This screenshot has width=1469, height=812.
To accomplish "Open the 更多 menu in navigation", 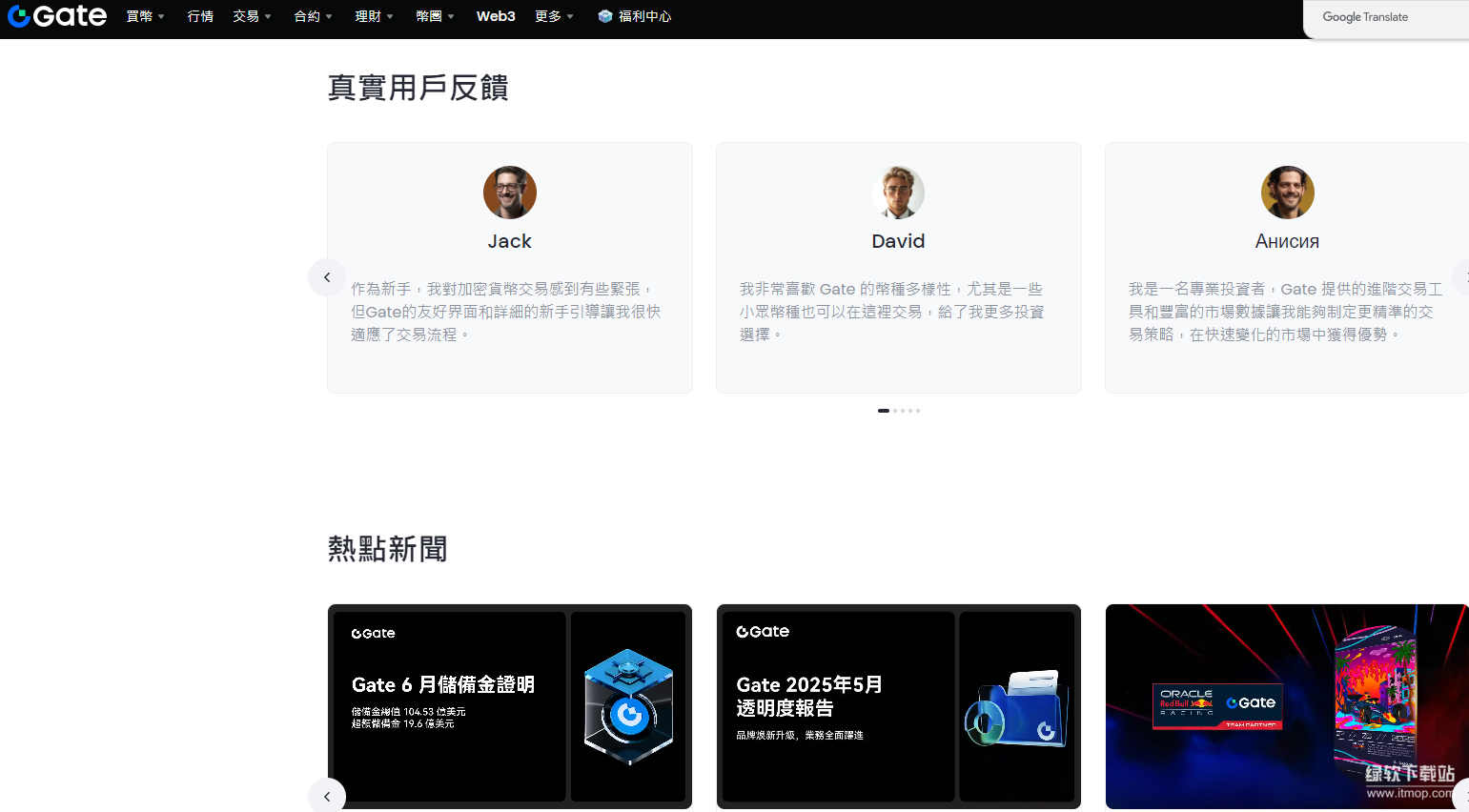I will tap(554, 16).
